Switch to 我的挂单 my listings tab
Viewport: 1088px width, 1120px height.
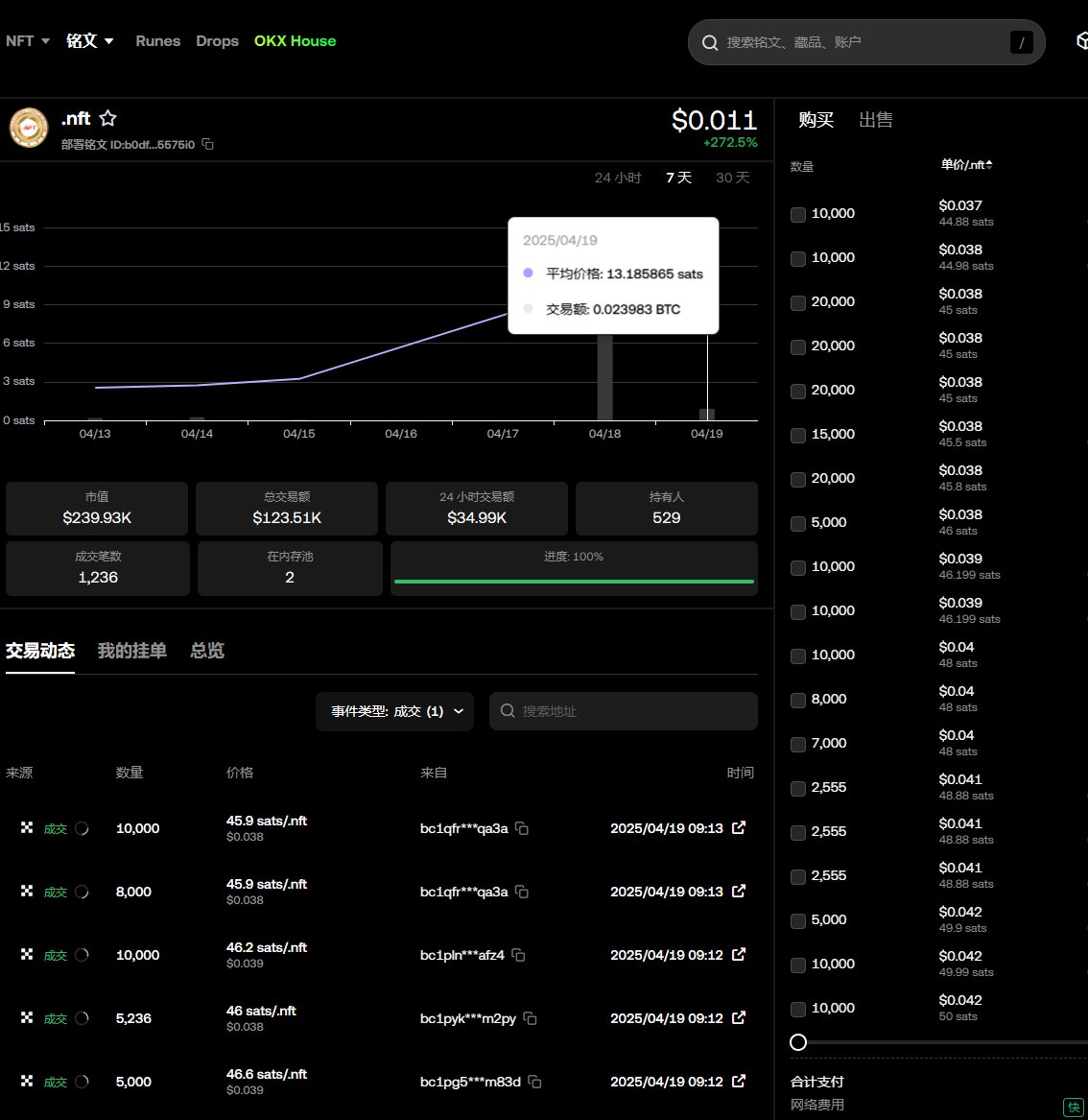click(132, 651)
